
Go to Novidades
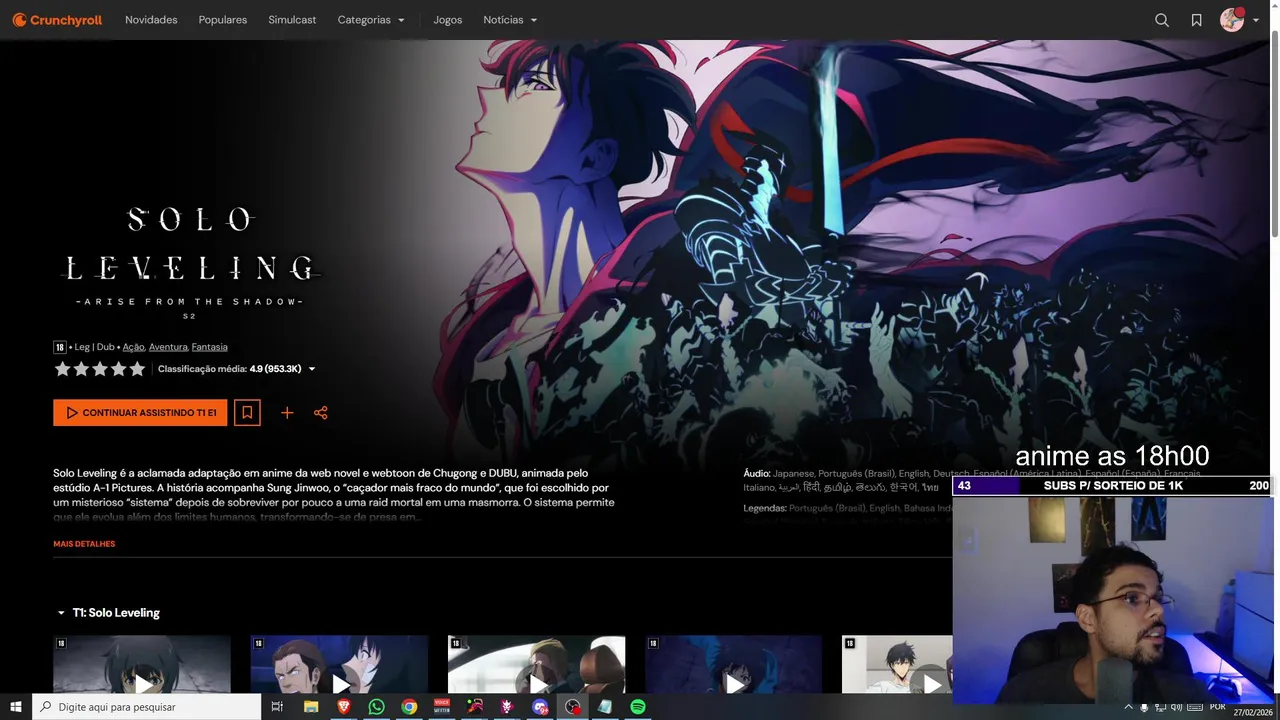(151, 20)
